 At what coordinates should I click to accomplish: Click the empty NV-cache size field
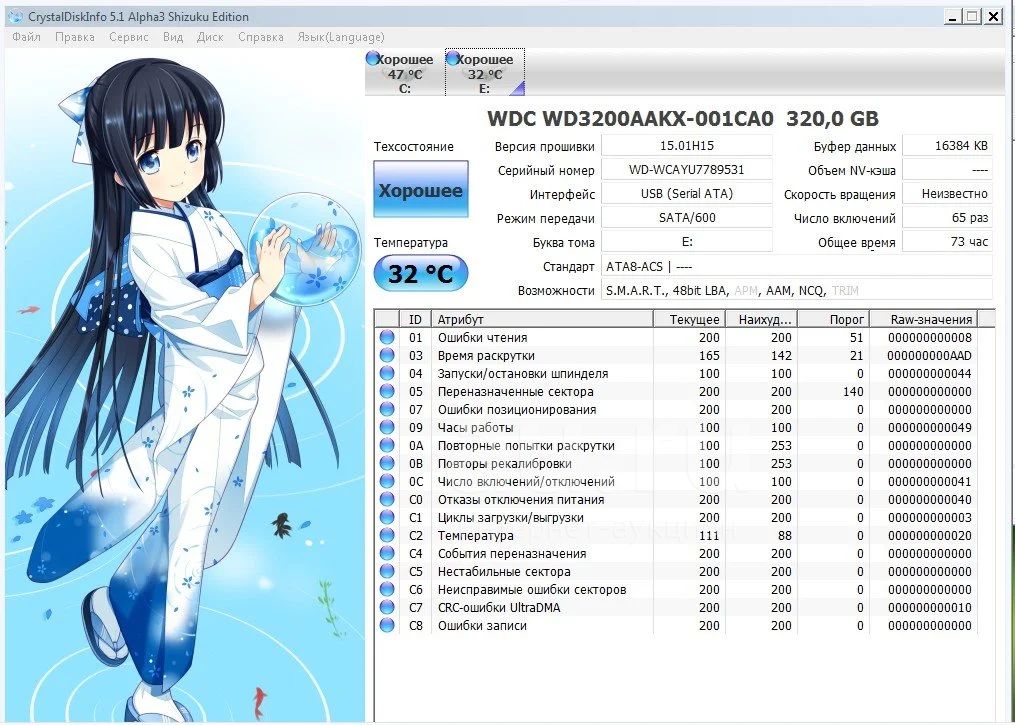pyautogui.click(x=948, y=170)
